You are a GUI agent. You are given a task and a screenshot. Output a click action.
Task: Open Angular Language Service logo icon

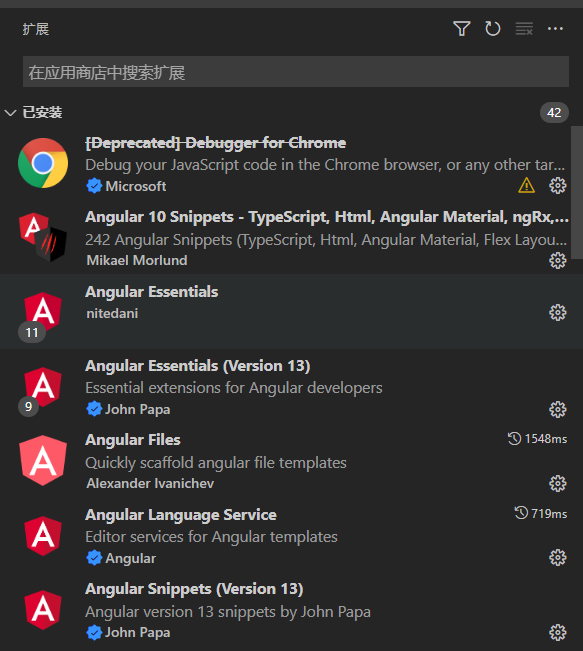[x=43, y=536]
